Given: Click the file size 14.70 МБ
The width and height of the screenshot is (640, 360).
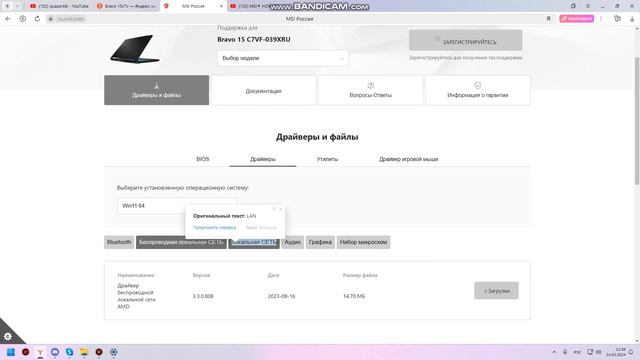Looking at the screenshot, I should click(354, 296).
